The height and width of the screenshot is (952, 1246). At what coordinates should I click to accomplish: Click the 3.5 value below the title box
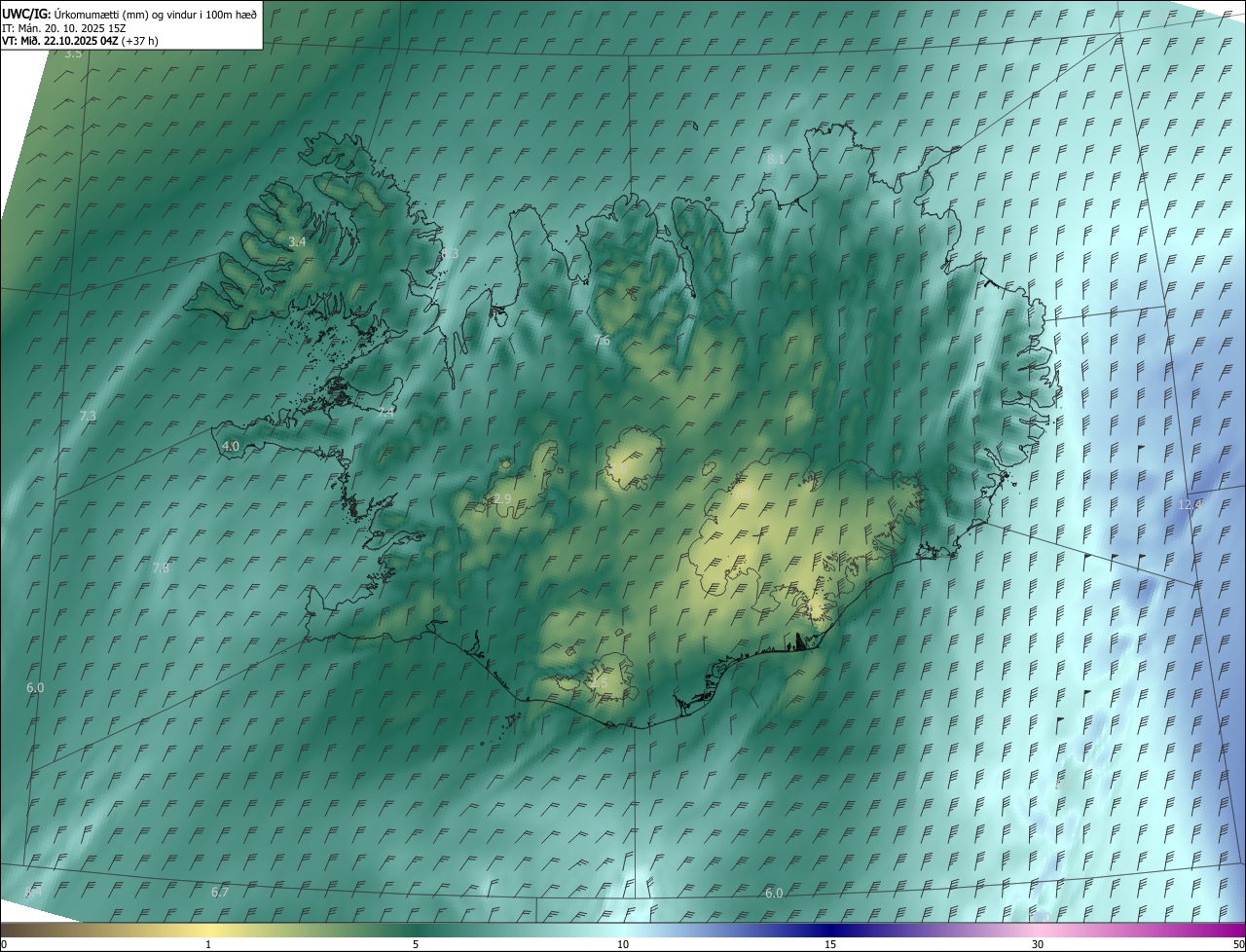tap(73, 54)
